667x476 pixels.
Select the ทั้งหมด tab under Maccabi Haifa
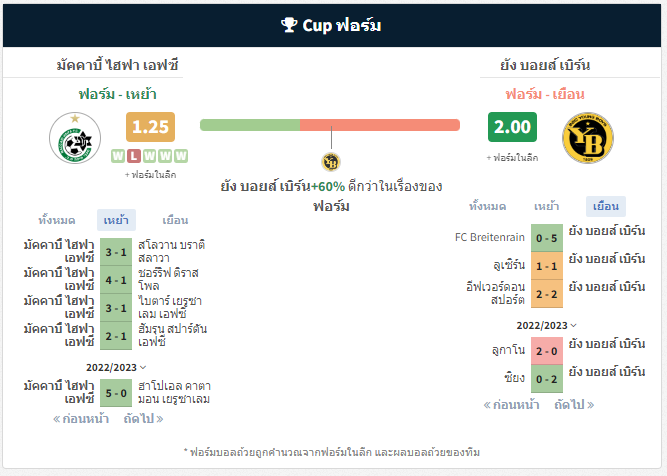[x=57, y=220]
